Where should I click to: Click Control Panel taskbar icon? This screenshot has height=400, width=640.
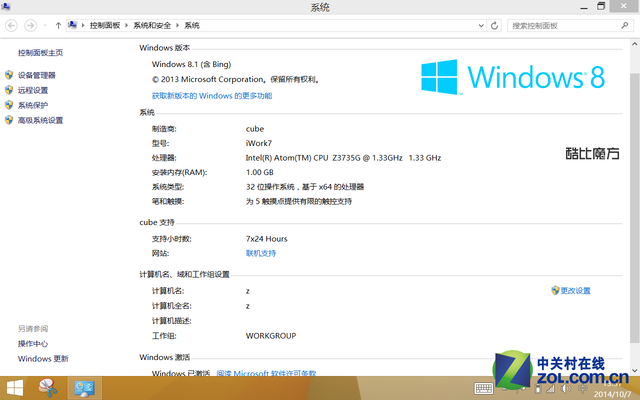point(84,388)
